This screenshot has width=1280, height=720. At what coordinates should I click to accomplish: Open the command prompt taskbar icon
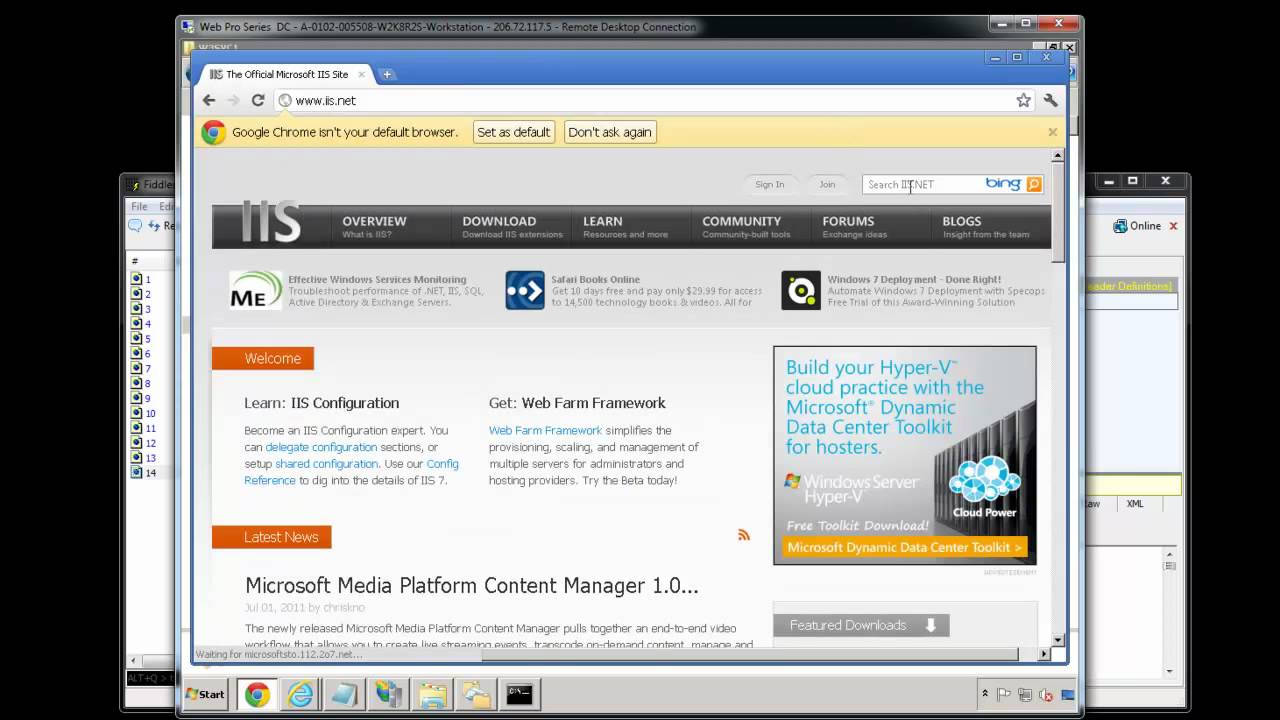click(x=519, y=694)
